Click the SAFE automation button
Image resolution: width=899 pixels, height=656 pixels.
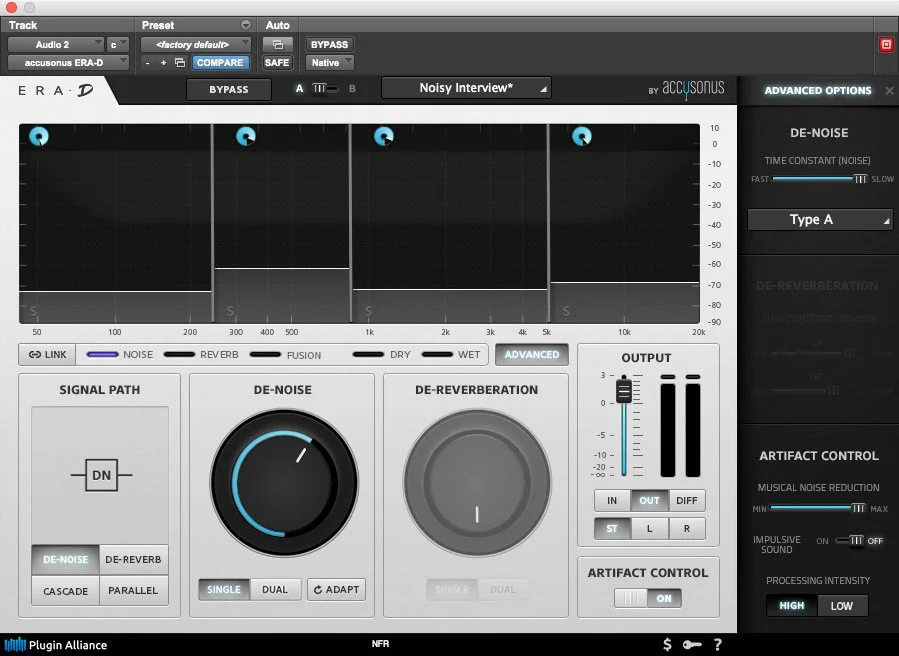[x=277, y=63]
